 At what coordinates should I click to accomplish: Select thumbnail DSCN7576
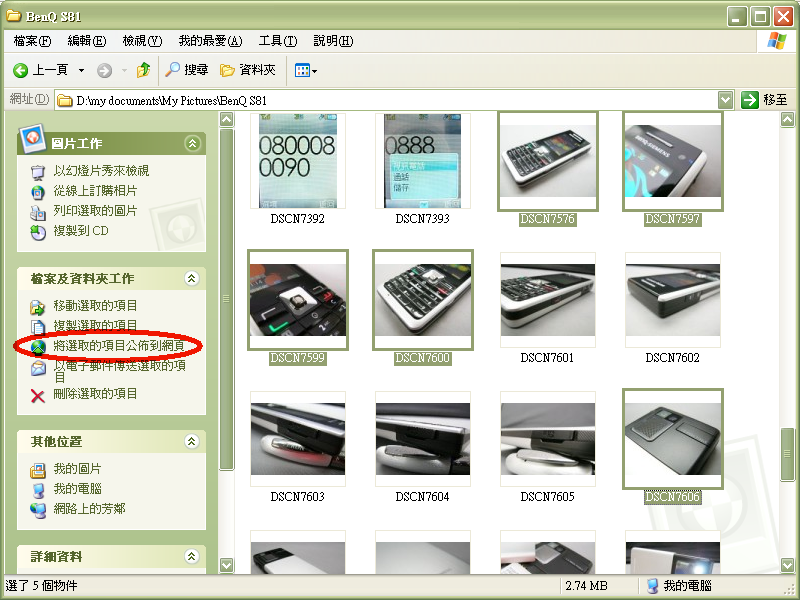click(x=547, y=161)
